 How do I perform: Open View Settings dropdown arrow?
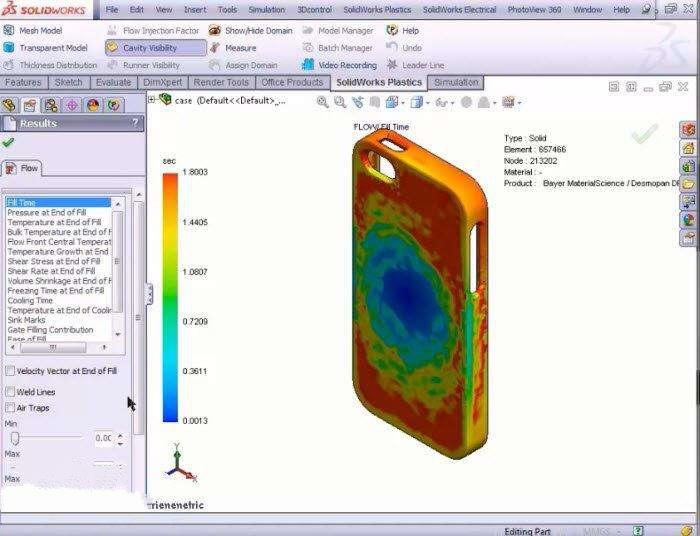(x=519, y=103)
